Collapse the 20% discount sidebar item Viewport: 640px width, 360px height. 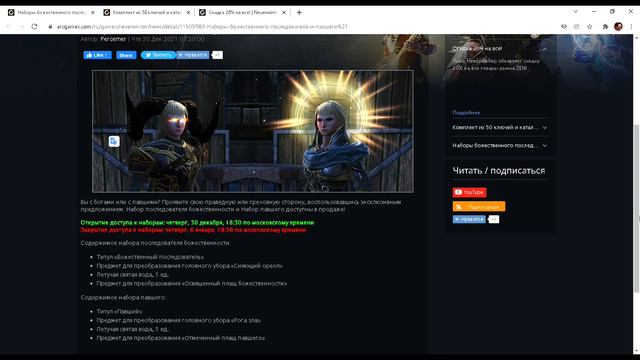pyautogui.click(x=544, y=49)
